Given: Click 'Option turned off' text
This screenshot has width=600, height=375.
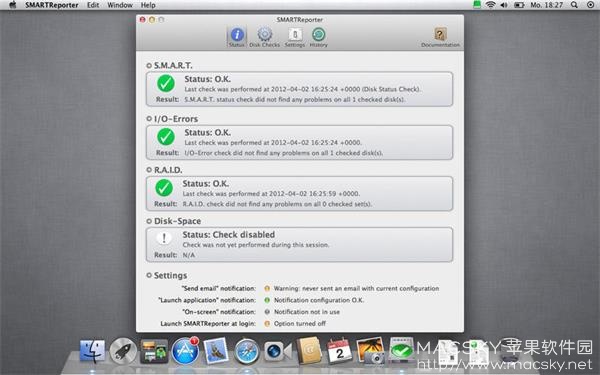Looking at the screenshot, I should tap(300, 324).
